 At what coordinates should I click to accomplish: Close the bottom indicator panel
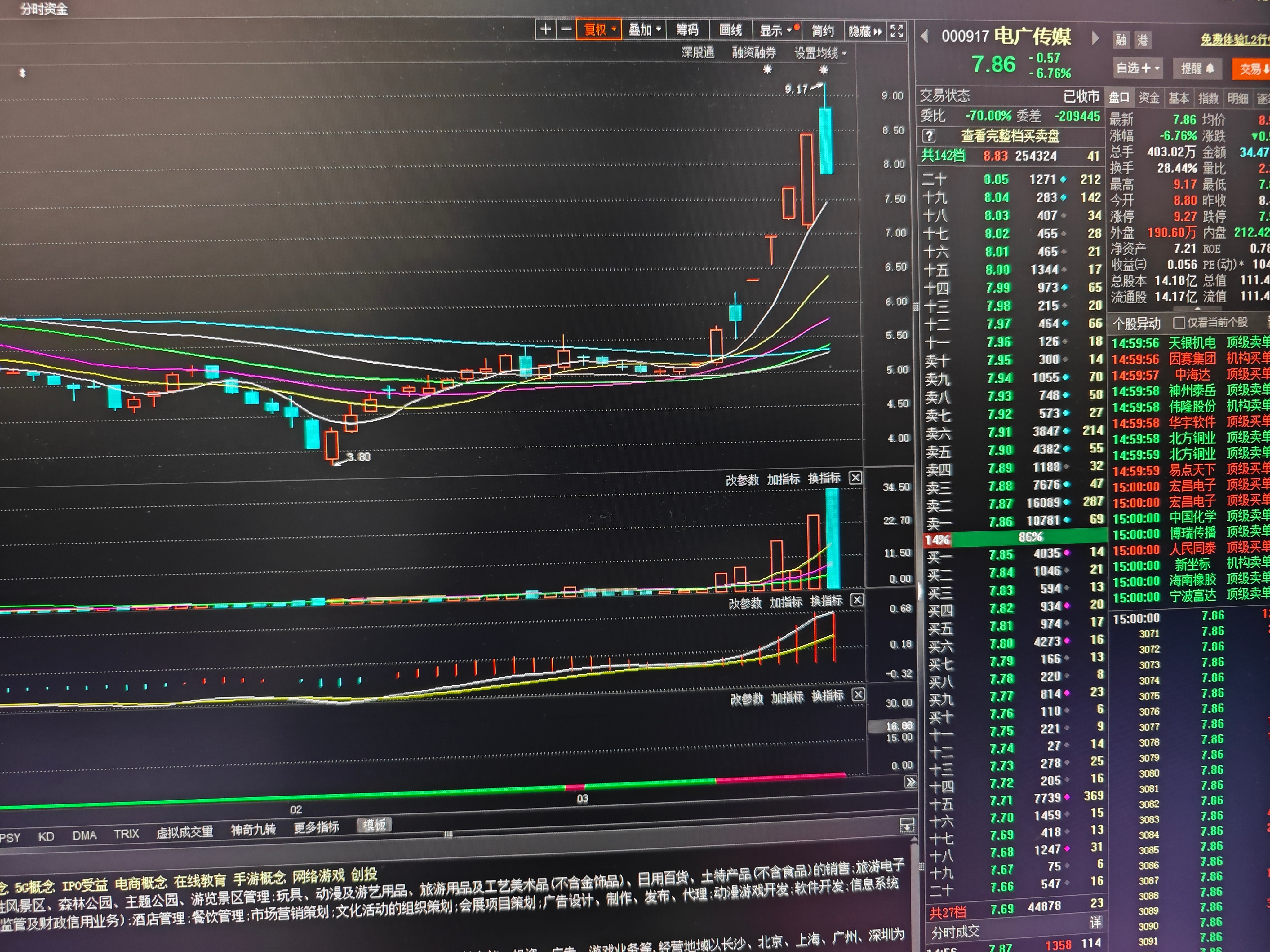click(858, 695)
